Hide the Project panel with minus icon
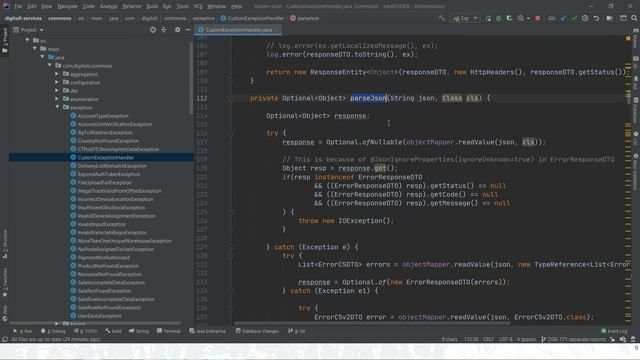This screenshot has height=360, width=640. [x=188, y=30]
